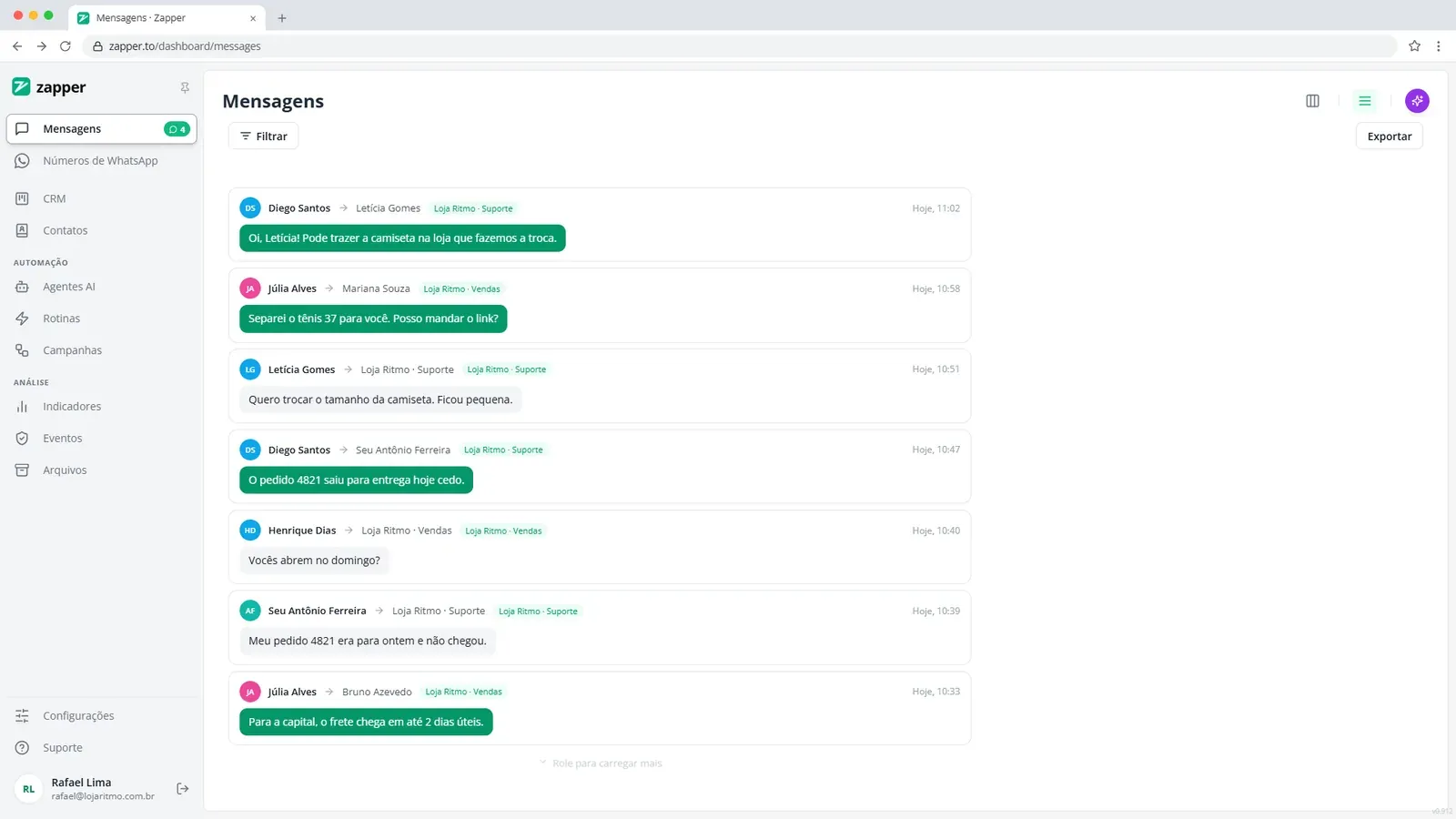Open message 'O pedido 4821 saiu para entrega'
This screenshot has height=819, width=1456.
click(356, 480)
